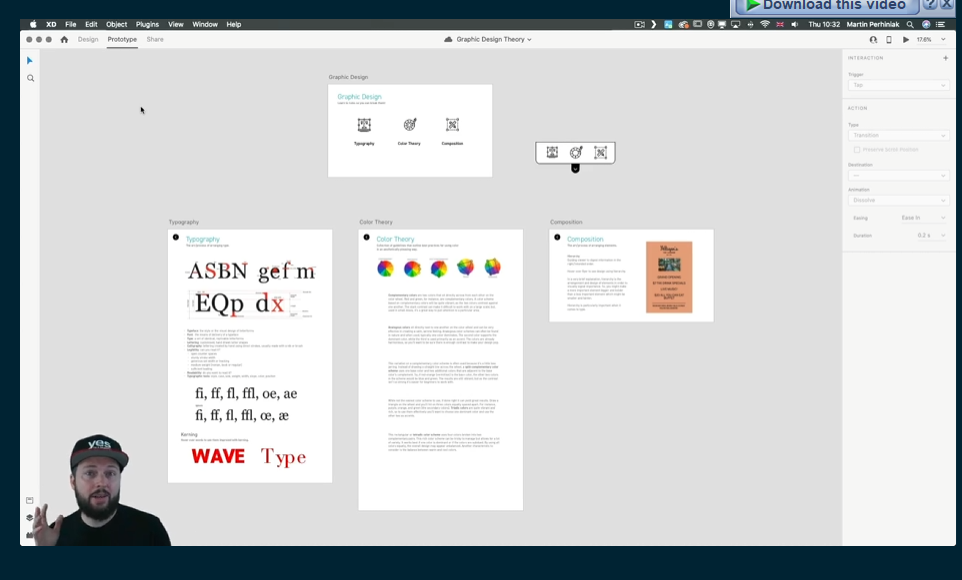Click the help question mark on download bar
The height and width of the screenshot is (580, 962).
click(931, 4)
